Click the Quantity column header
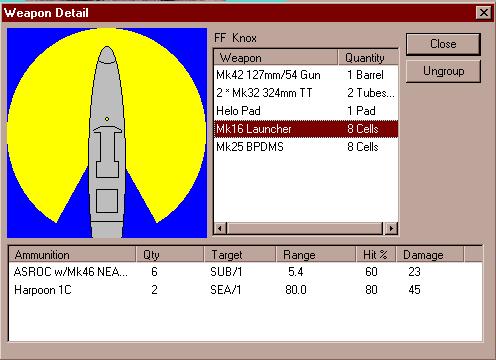Viewport: 496px width, 360px height. (x=368, y=58)
